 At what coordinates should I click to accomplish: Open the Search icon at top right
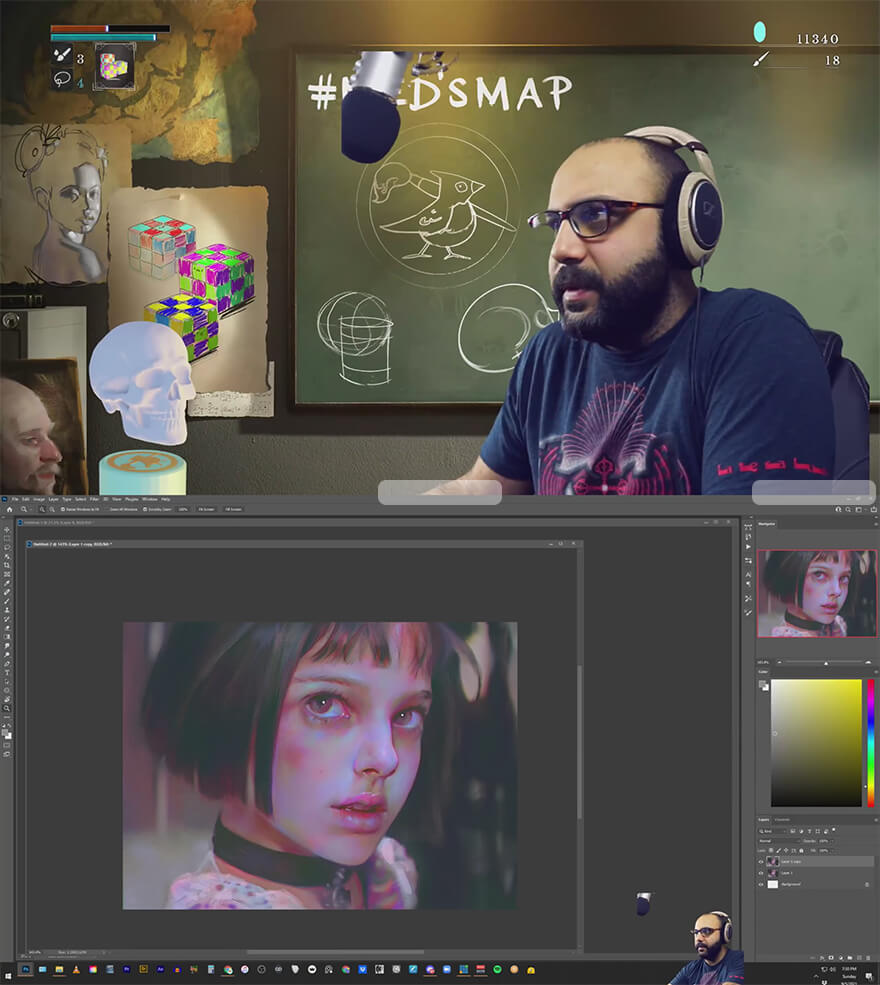point(848,509)
